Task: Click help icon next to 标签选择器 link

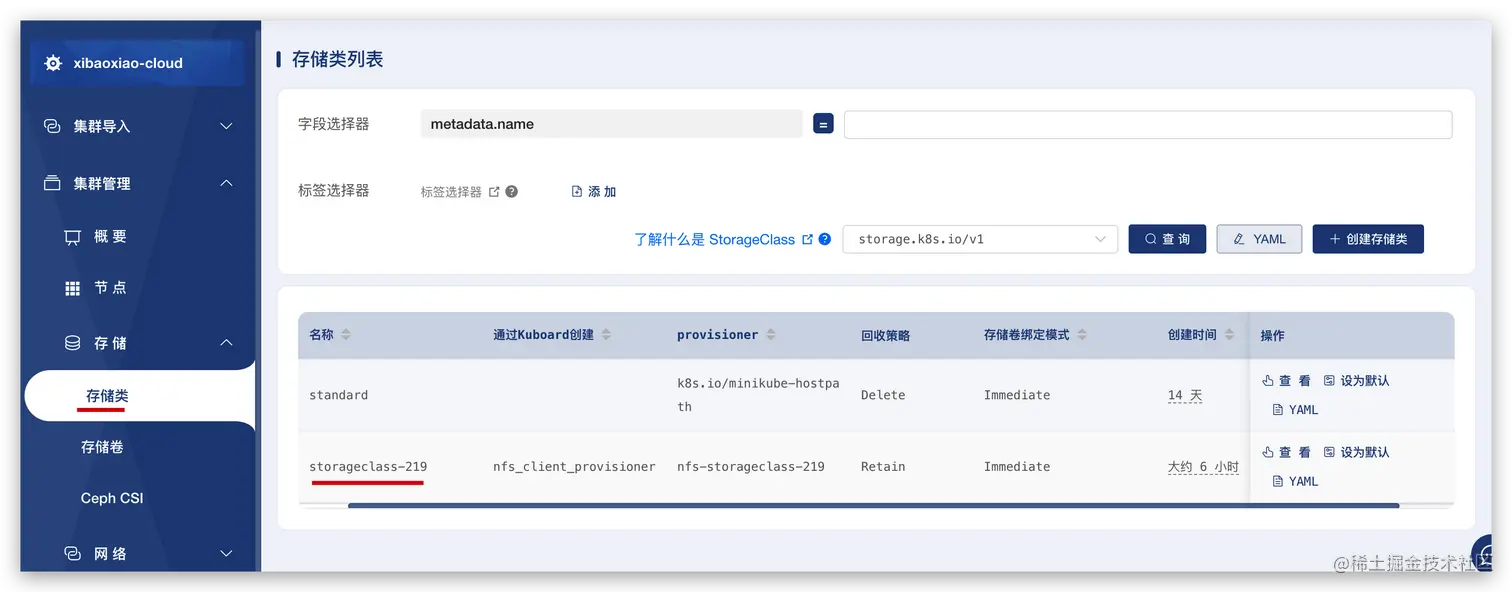Action: tap(511, 191)
